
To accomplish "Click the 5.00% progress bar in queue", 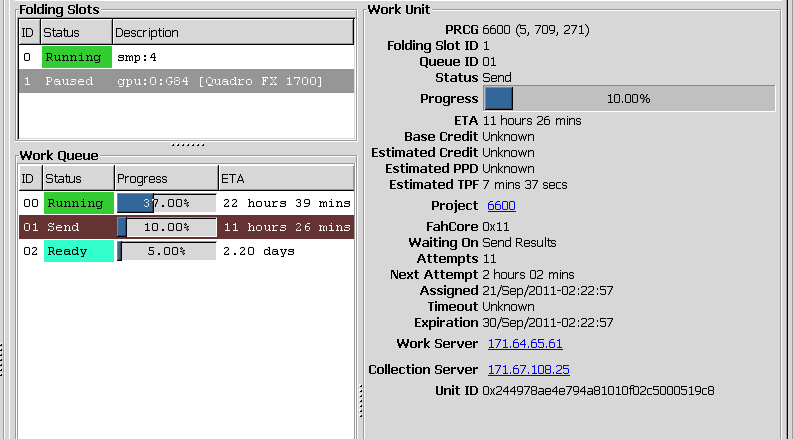I will point(167,251).
